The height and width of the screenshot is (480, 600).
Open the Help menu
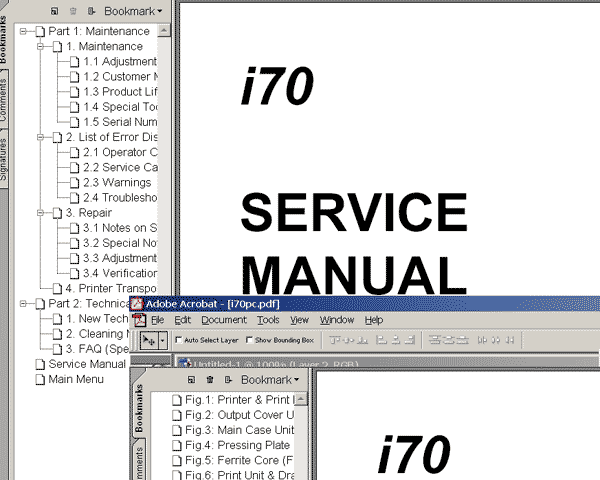(373, 320)
